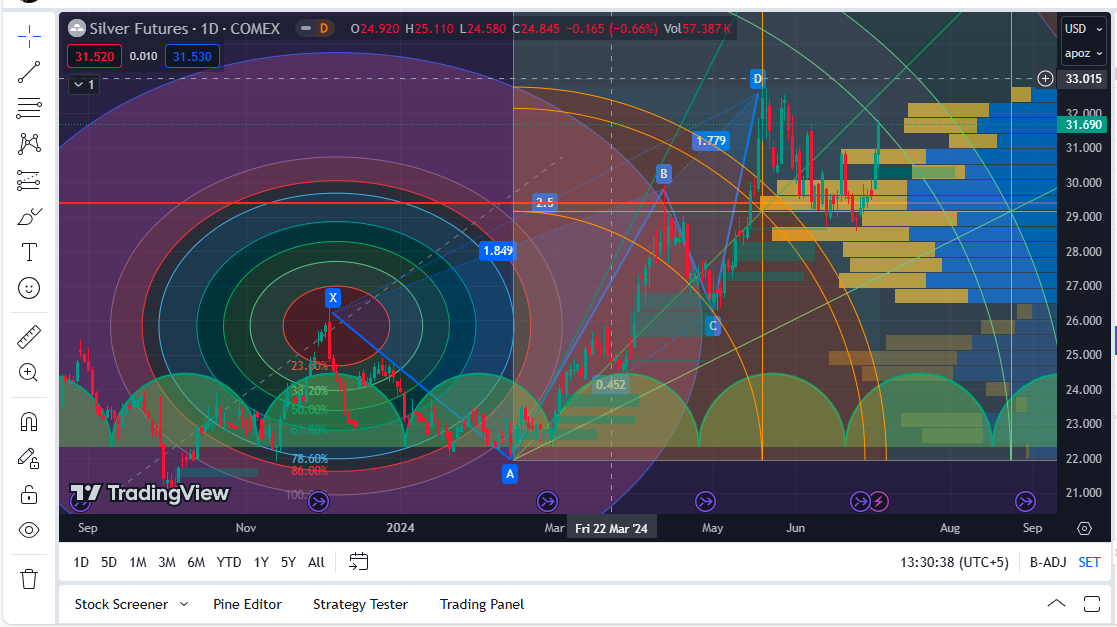Select the crosshair cursor tool

coord(29,36)
